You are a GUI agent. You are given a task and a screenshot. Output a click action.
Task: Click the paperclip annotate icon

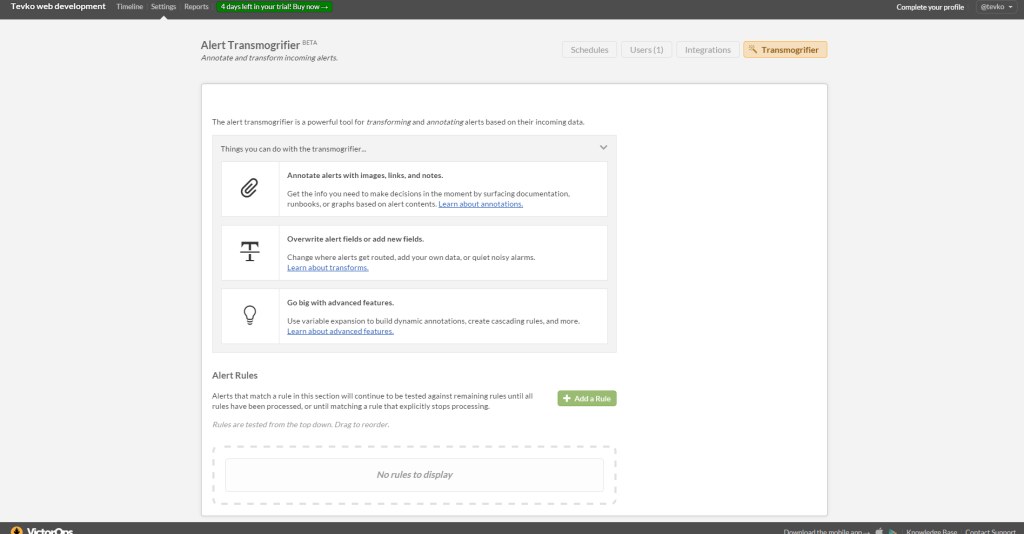point(250,188)
